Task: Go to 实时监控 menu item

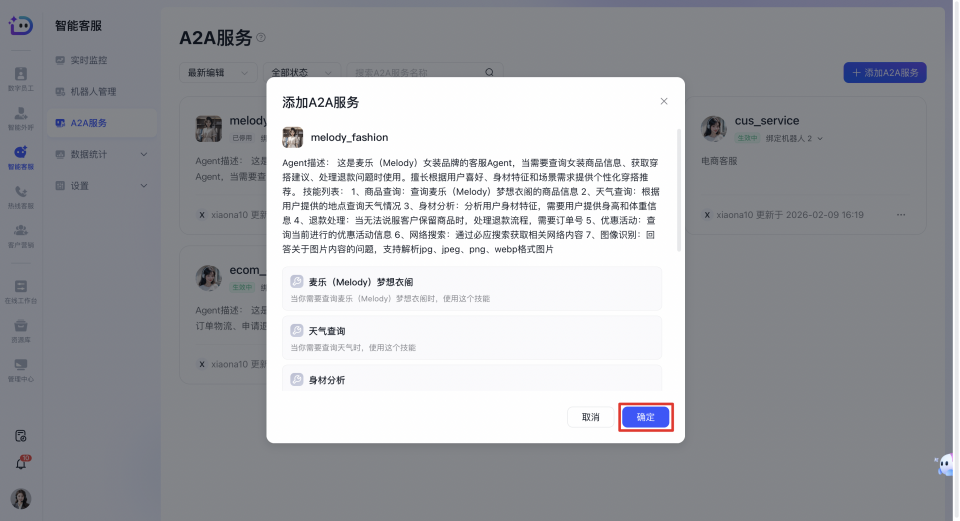Action: [93, 61]
